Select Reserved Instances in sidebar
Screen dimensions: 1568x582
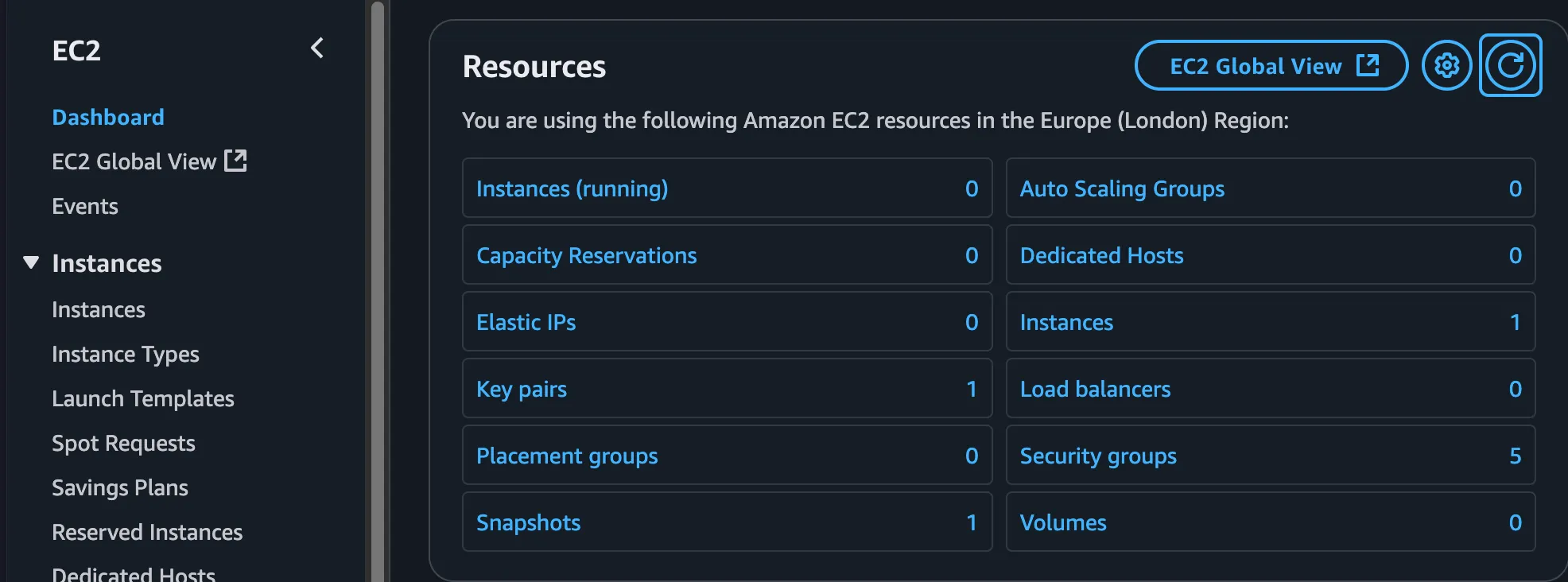[x=147, y=533]
